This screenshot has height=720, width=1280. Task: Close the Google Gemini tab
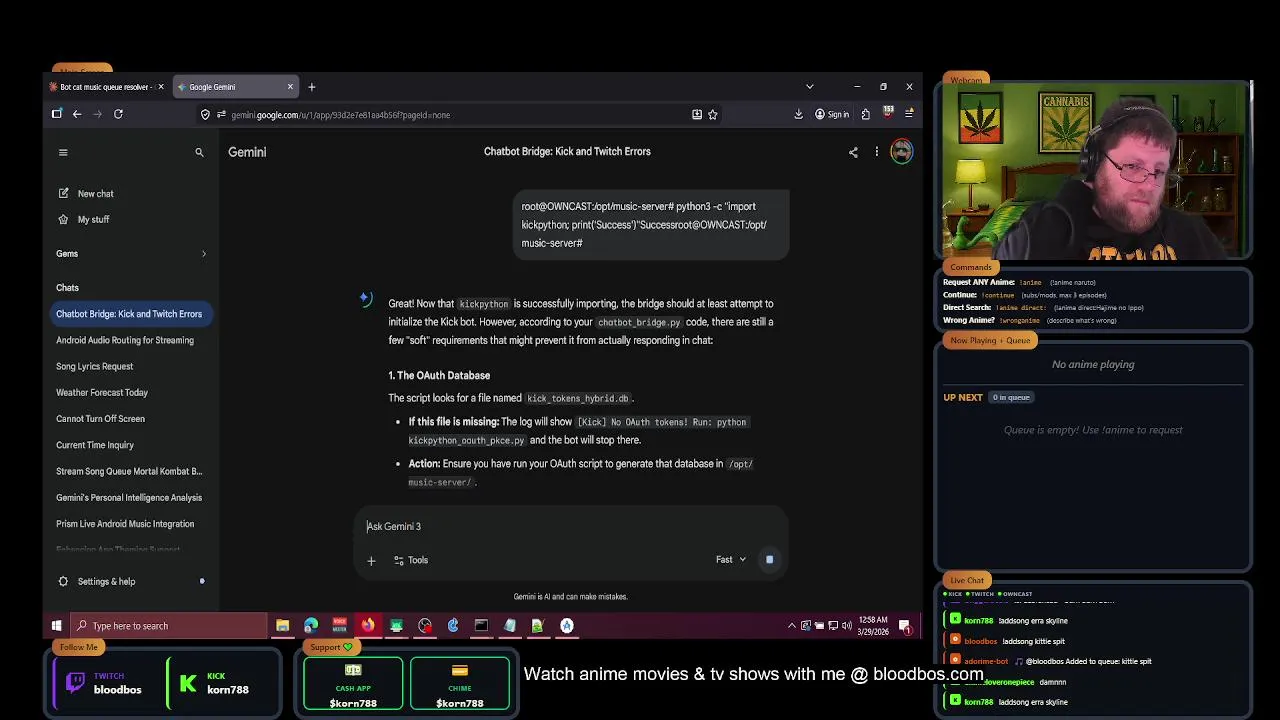tap(290, 87)
